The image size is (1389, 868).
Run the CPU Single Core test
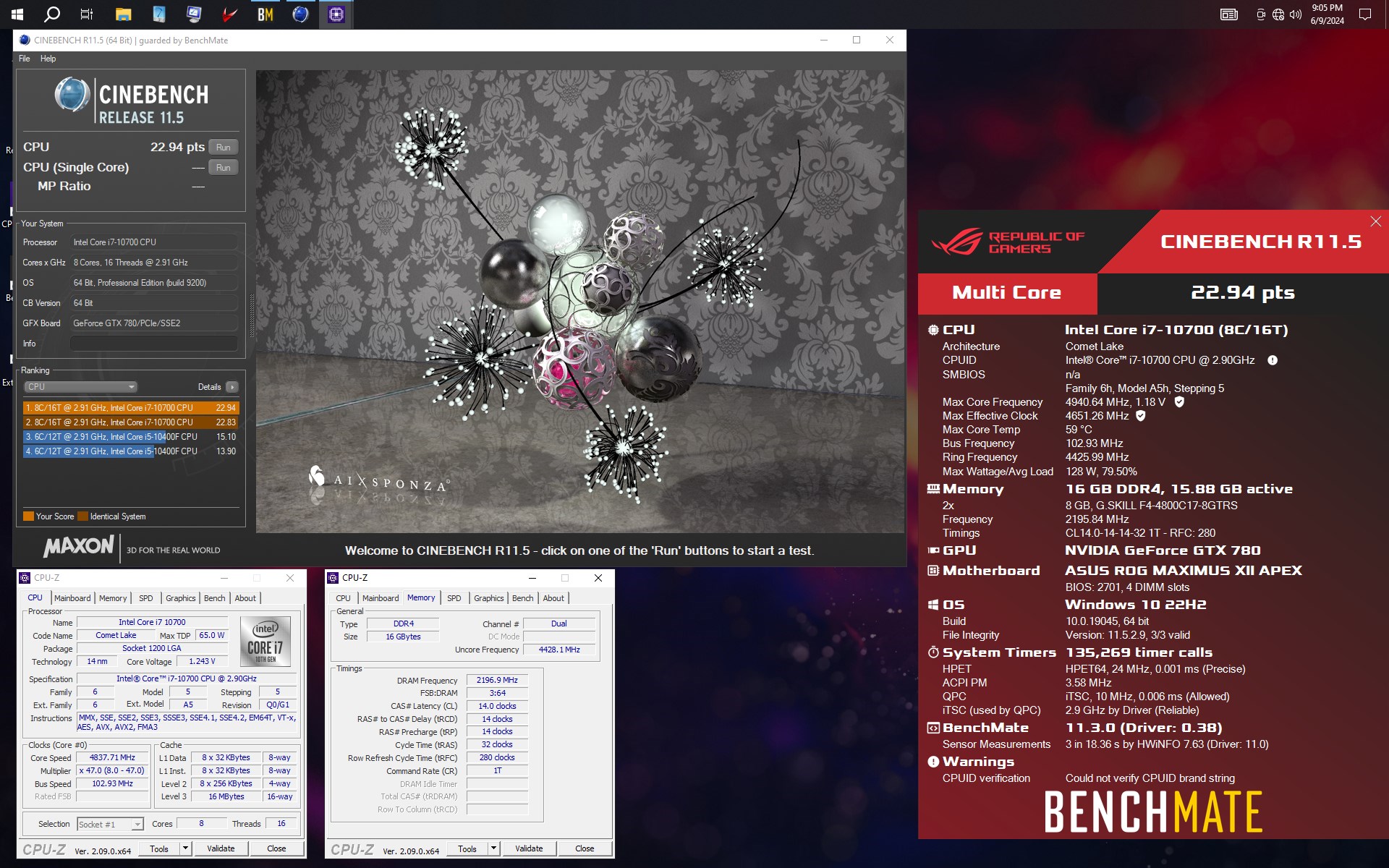[x=223, y=167]
